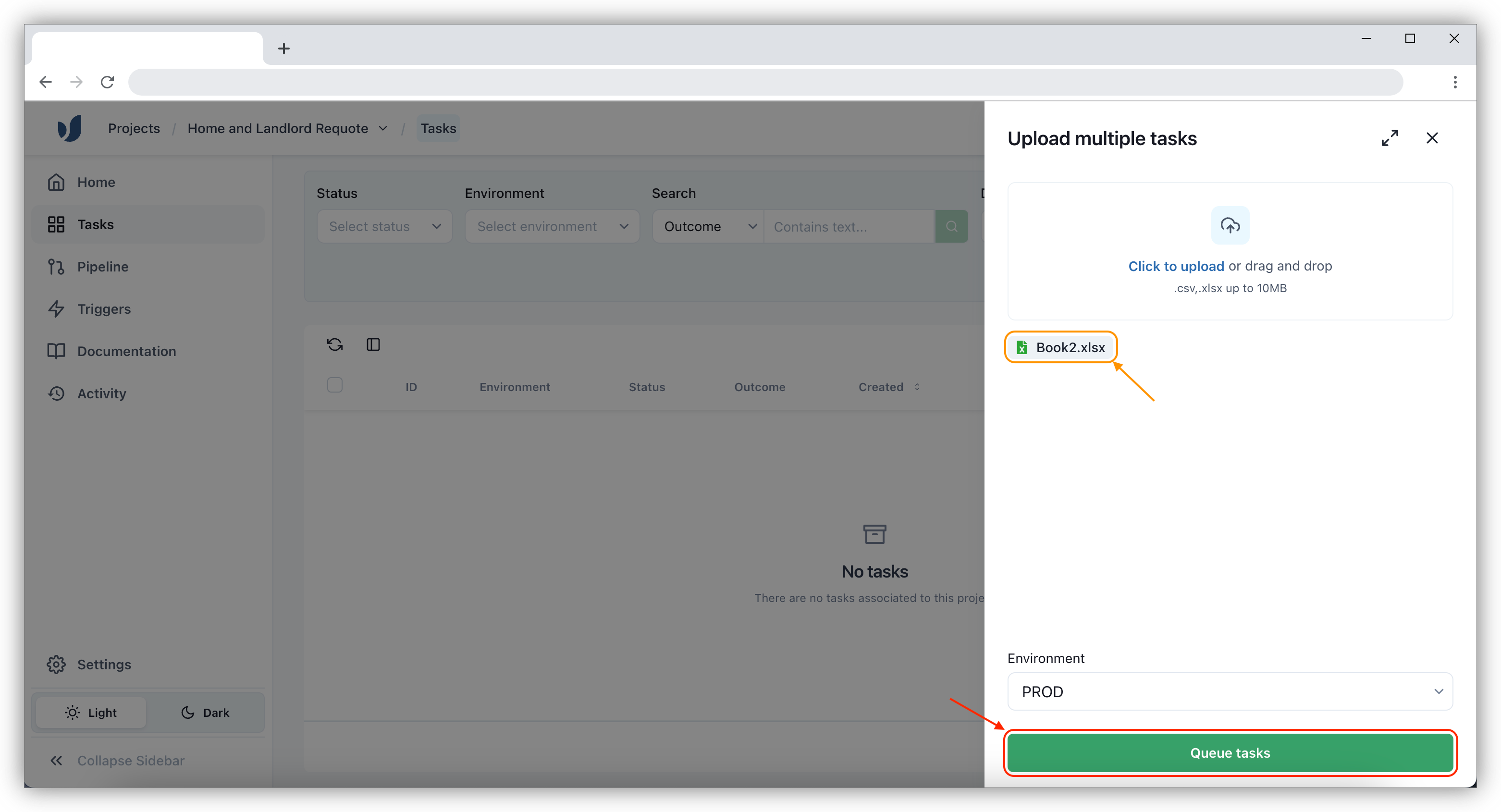Click Queue tasks button to submit
This screenshot has height=812, width=1501.
(x=1230, y=753)
